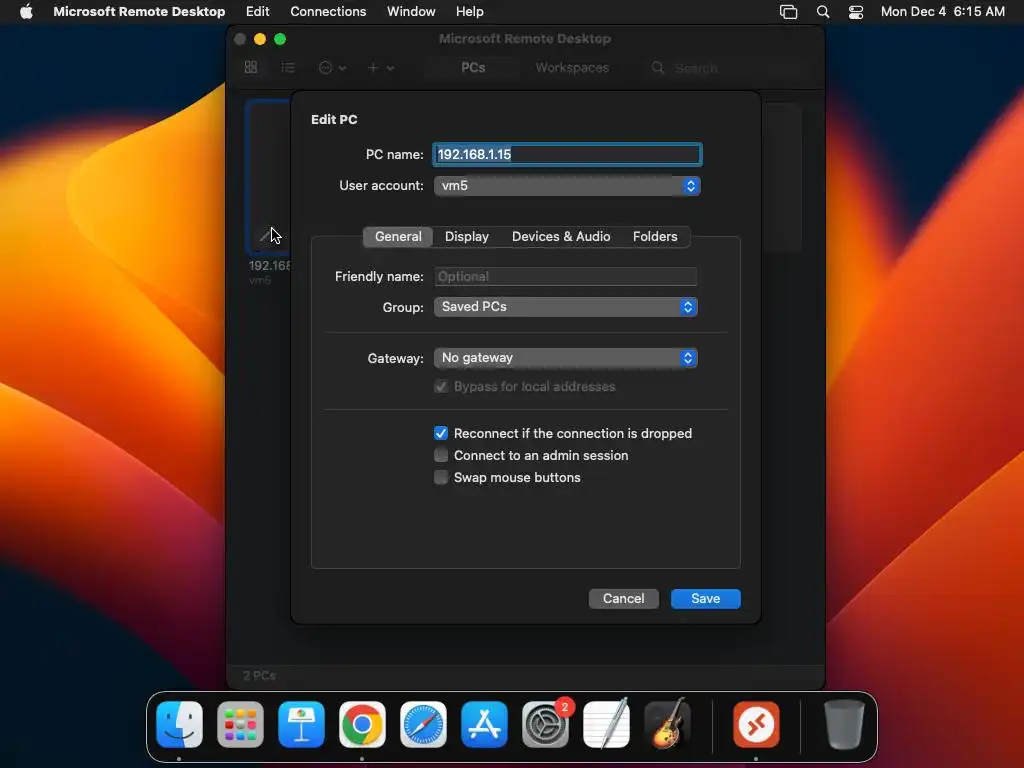Open Microsoft Remote Desktop app menu
The image size is (1024, 768).
(139, 11)
